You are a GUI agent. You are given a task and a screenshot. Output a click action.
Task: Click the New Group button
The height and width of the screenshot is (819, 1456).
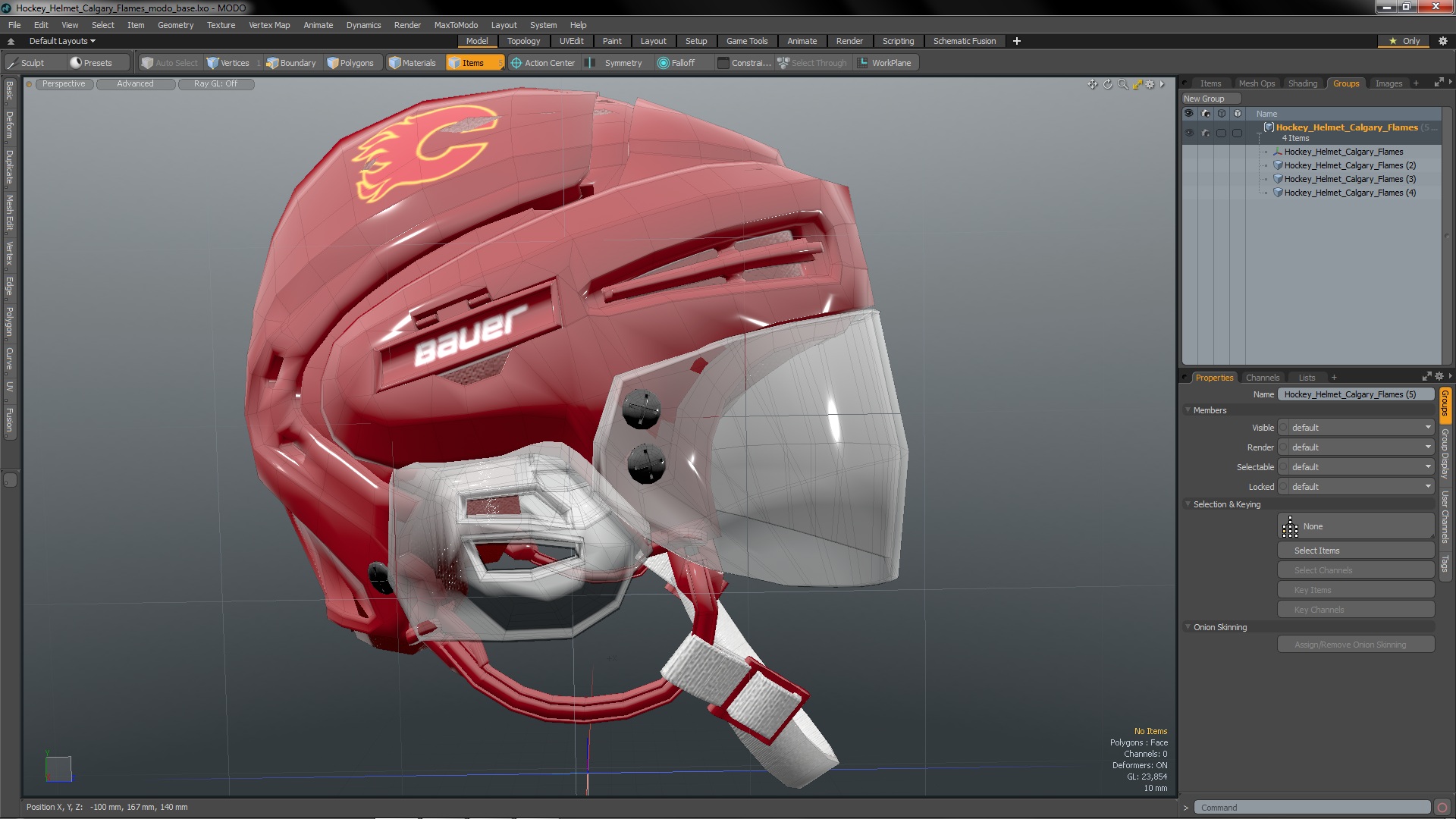point(1210,99)
